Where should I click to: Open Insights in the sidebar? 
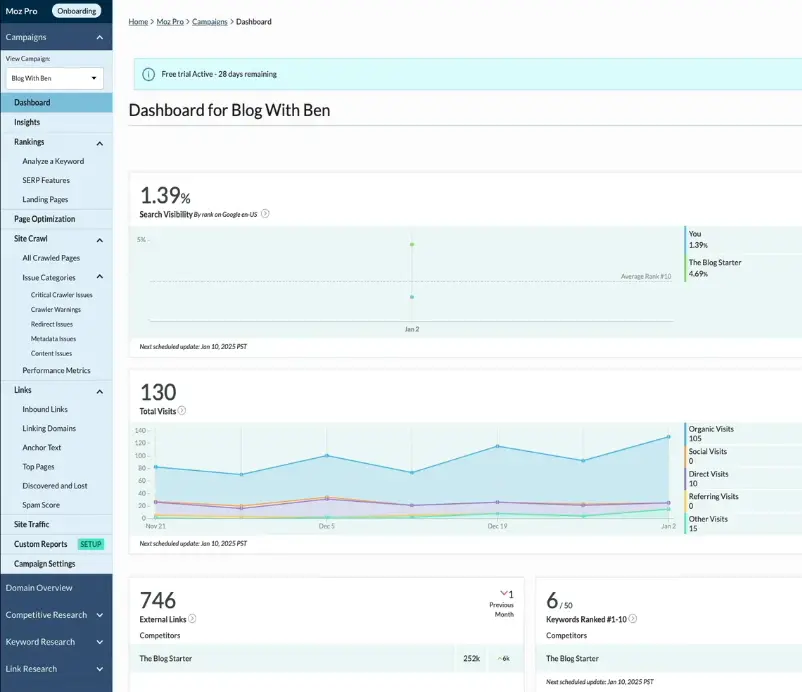pyautogui.click(x=56, y=122)
